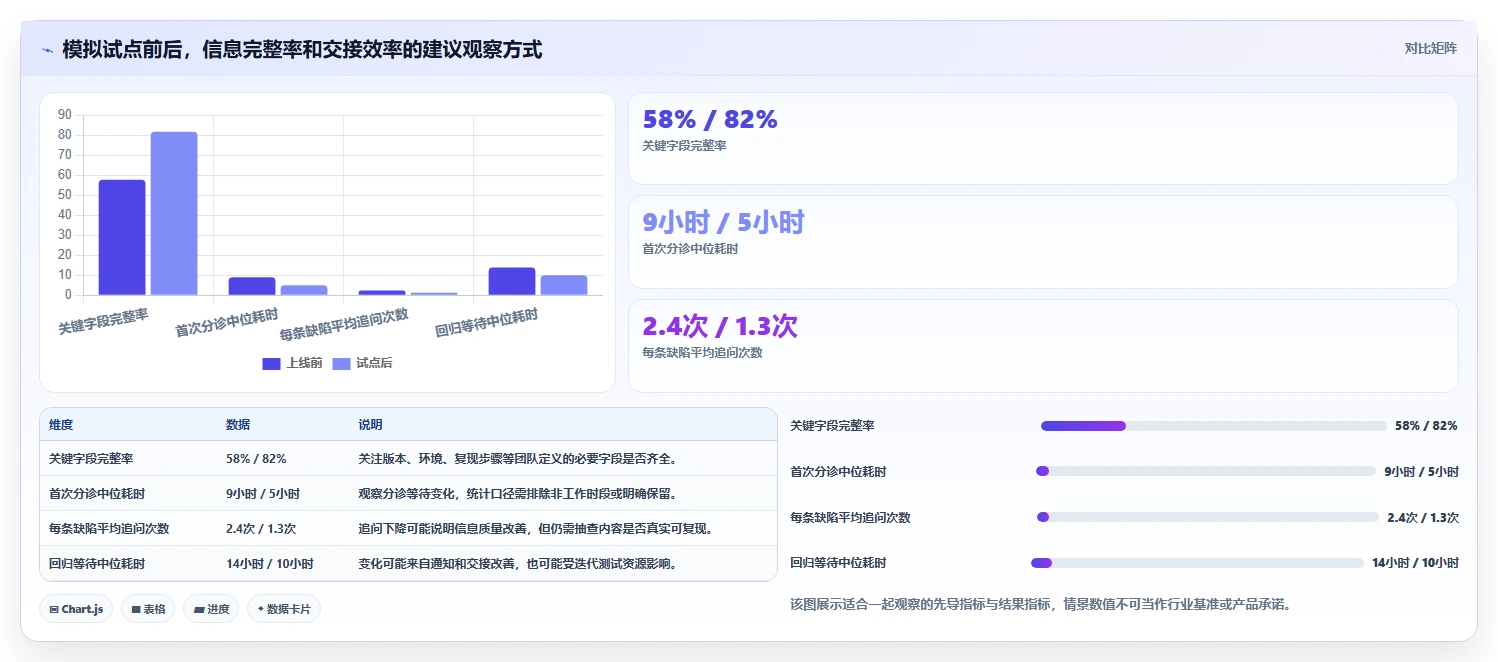Click the 每条缺陷平均追问次数 label in the progress list

(x=850, y=518)
